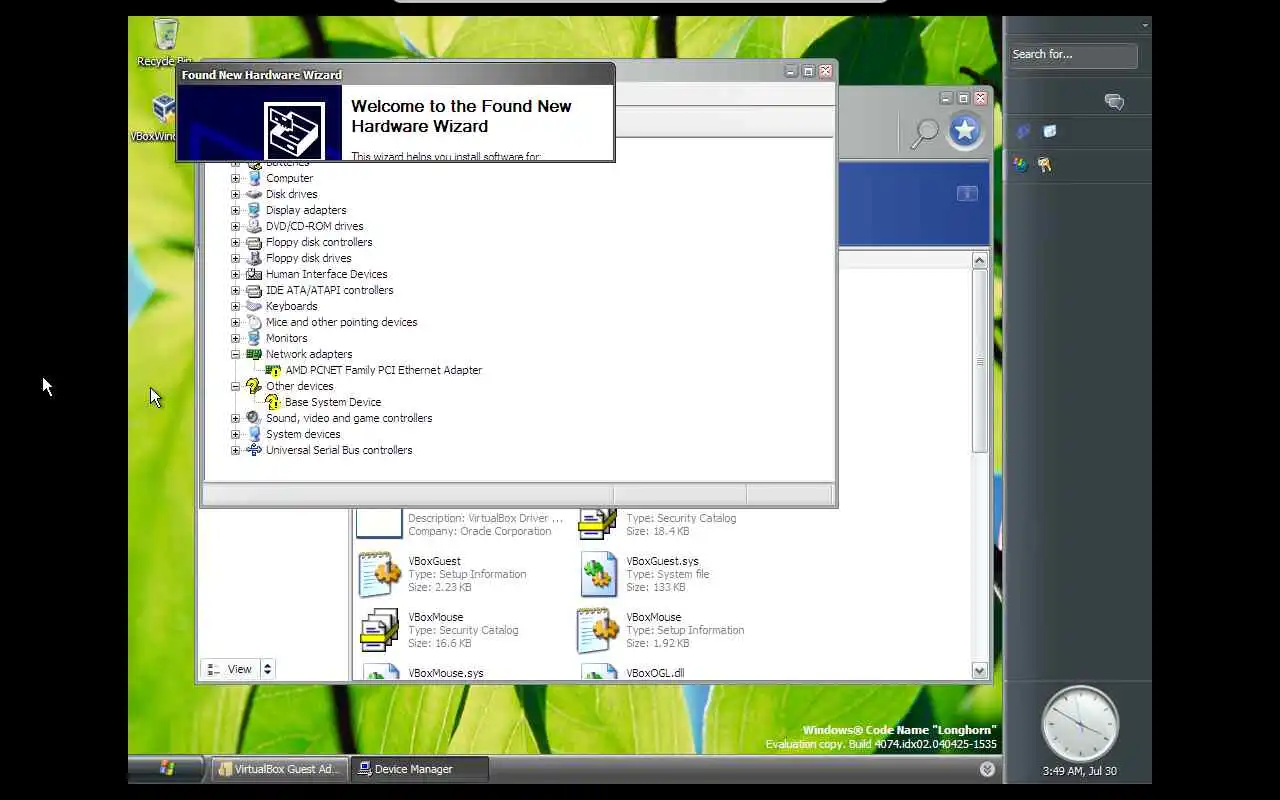This screenshot has width=1280, height=800.
Task: Click the VBoxGuest Setup Information file icon
Action: [x=380, y=574]
